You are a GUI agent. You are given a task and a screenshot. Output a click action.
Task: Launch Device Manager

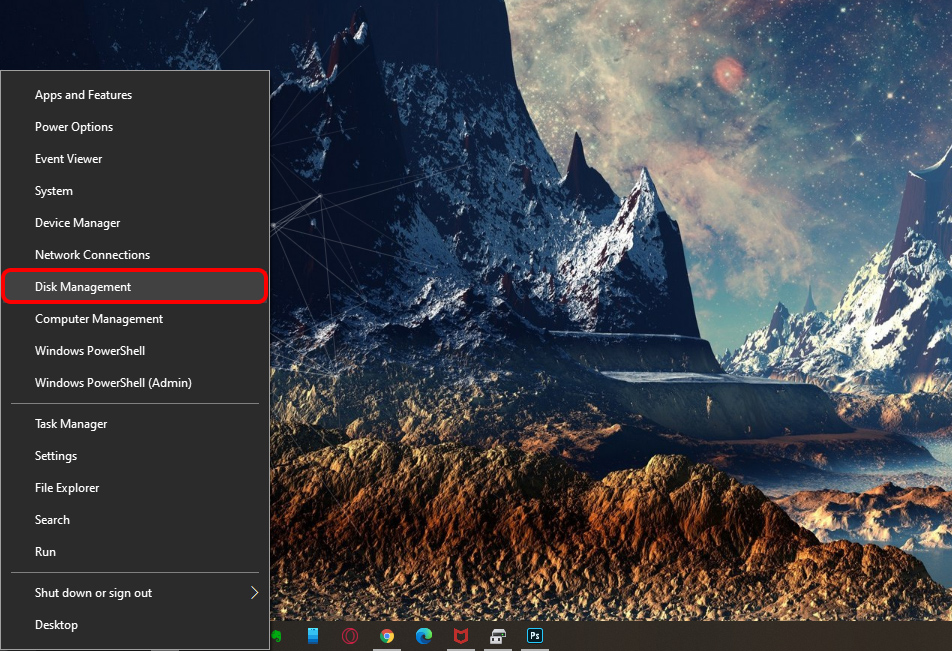point(78,223)
